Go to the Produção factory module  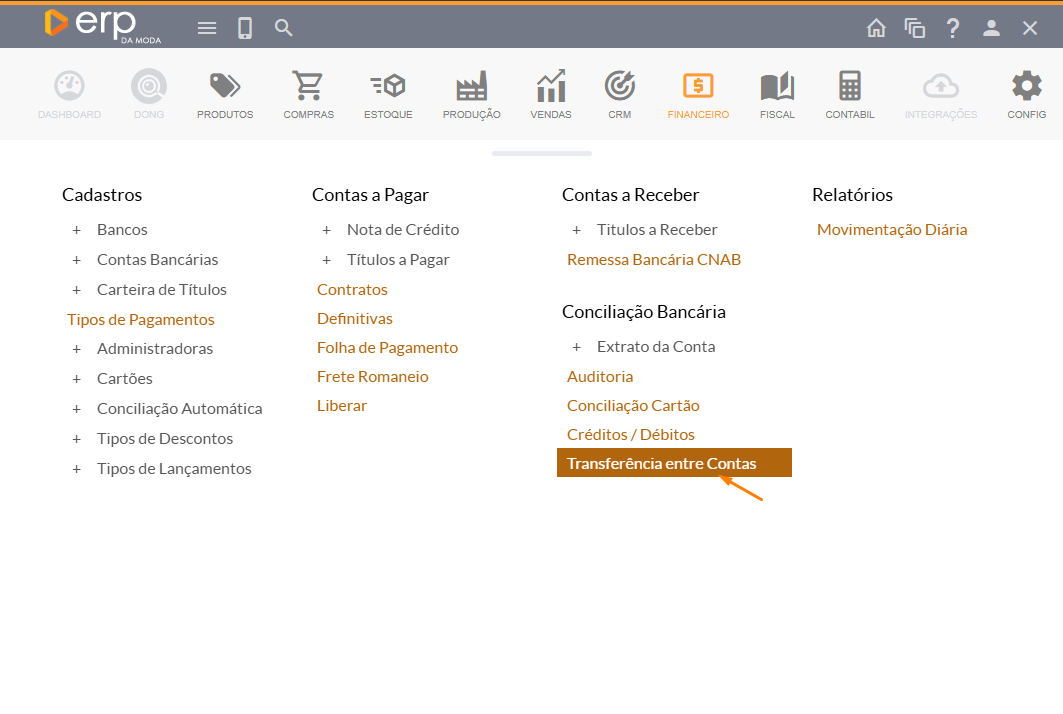pyautogui.click(x=471, y=87)
